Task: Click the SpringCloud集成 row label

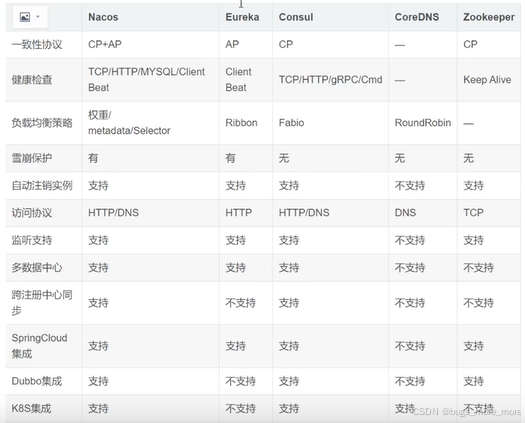Action: click(40, 346)
